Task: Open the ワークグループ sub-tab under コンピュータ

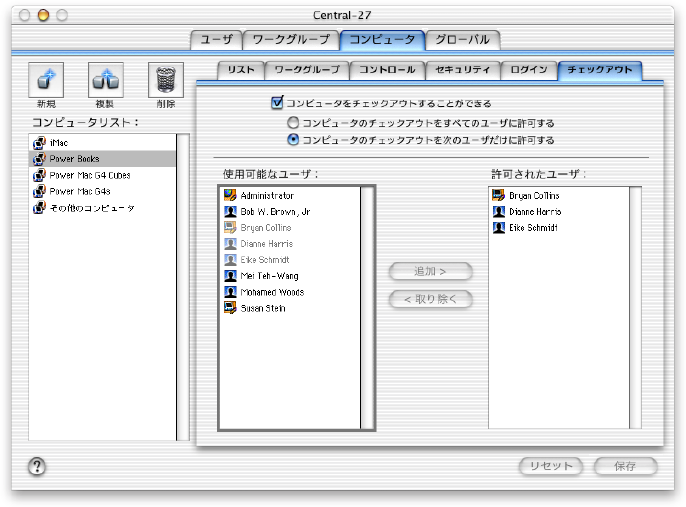Action: (x=307, y=70)
